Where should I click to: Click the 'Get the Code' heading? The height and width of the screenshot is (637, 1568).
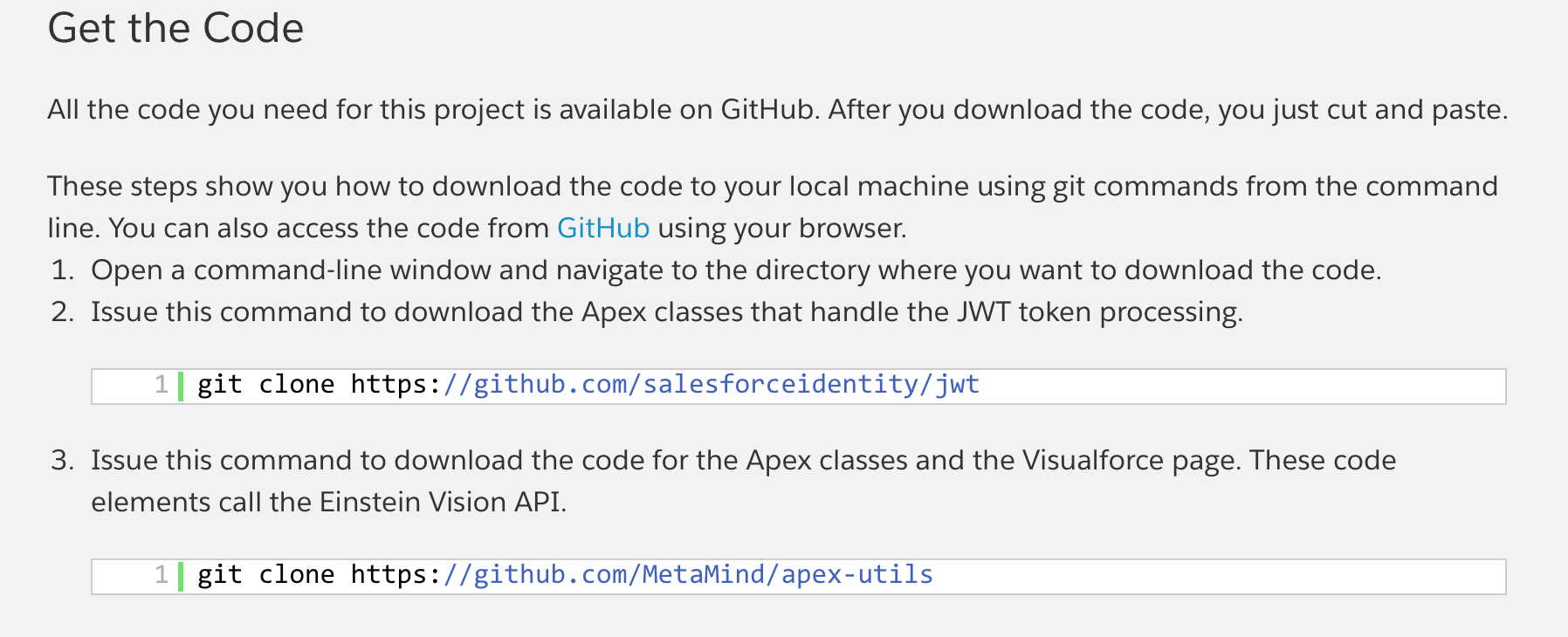pyautogui.click(x=175, y=28)
